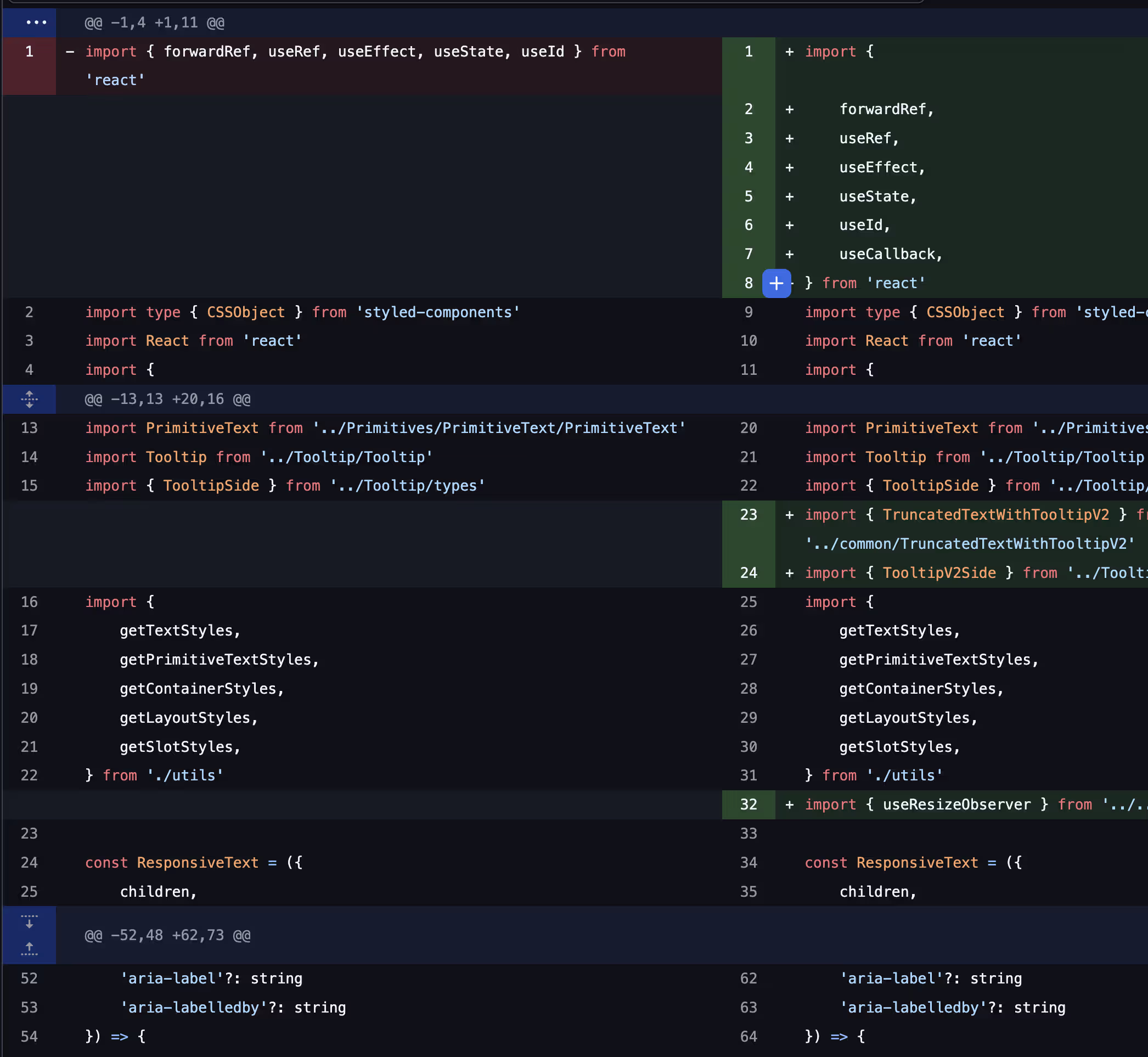Click getSlotStyles on right line 30
The image size is (1148, 1057).
click(x=895, y=746)
